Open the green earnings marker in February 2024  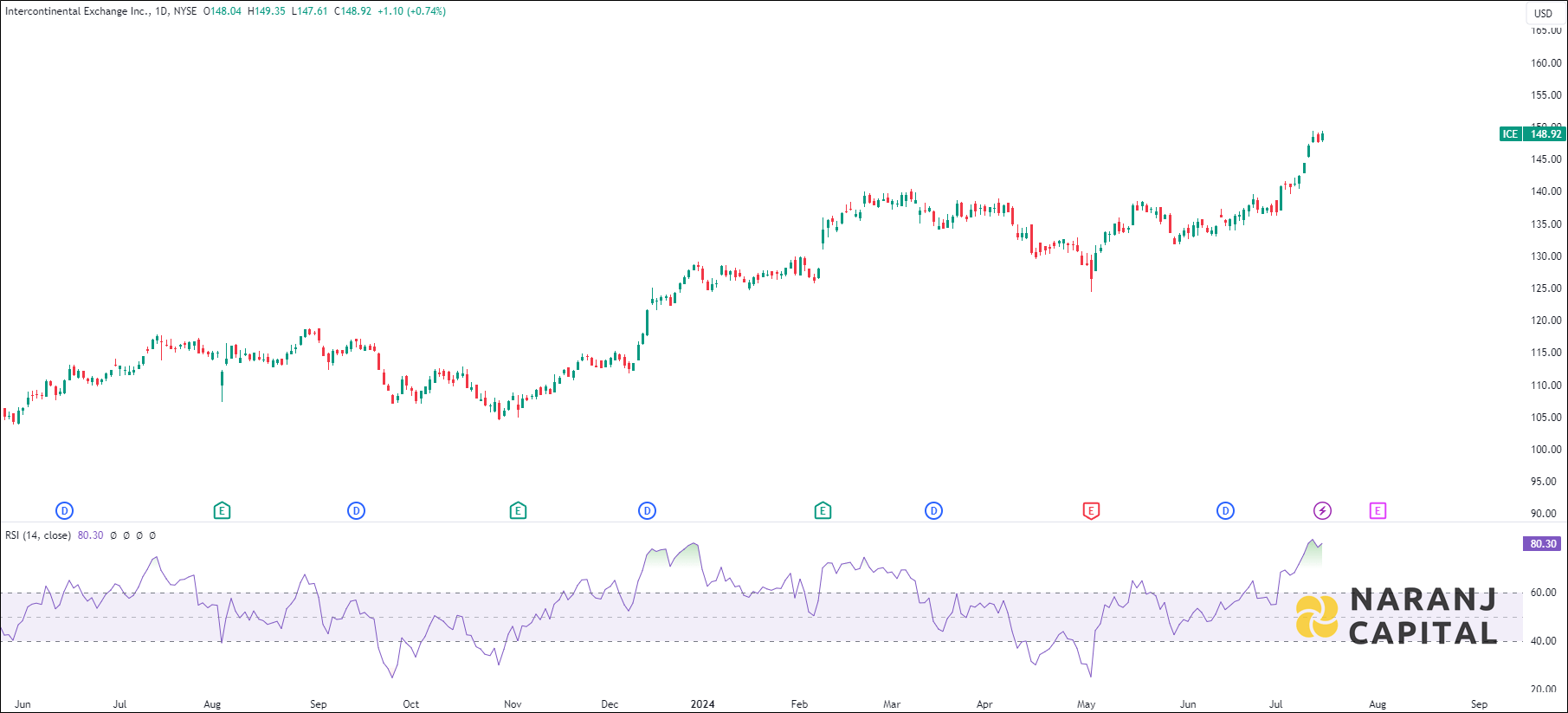coord(823,511)
